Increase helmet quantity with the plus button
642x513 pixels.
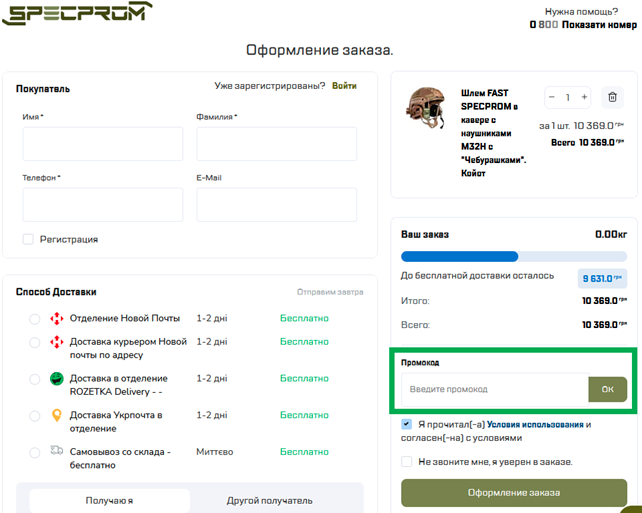tap(584, 97)
